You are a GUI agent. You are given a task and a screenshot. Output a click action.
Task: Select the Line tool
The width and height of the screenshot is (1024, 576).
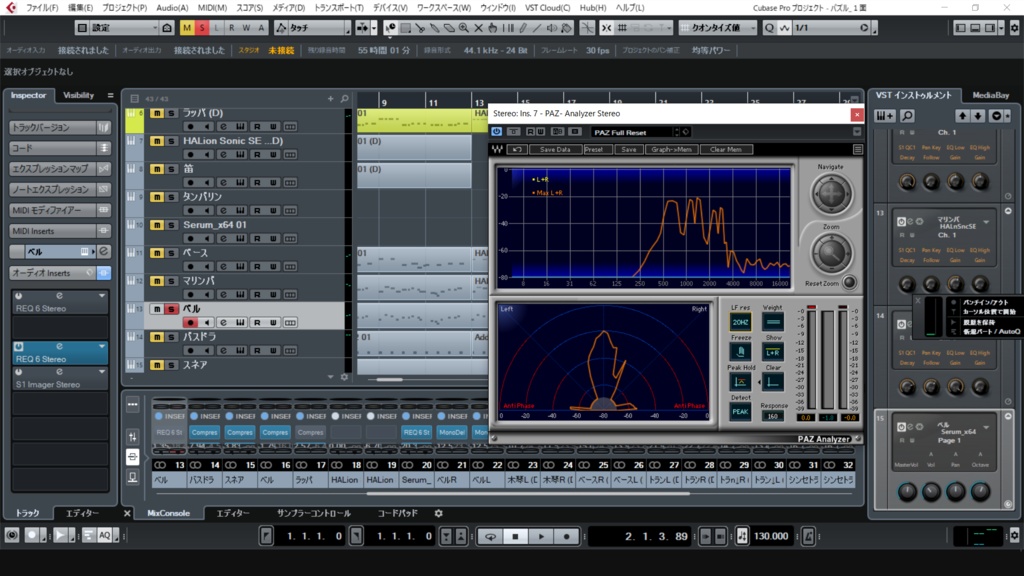(x=537, y=28)
